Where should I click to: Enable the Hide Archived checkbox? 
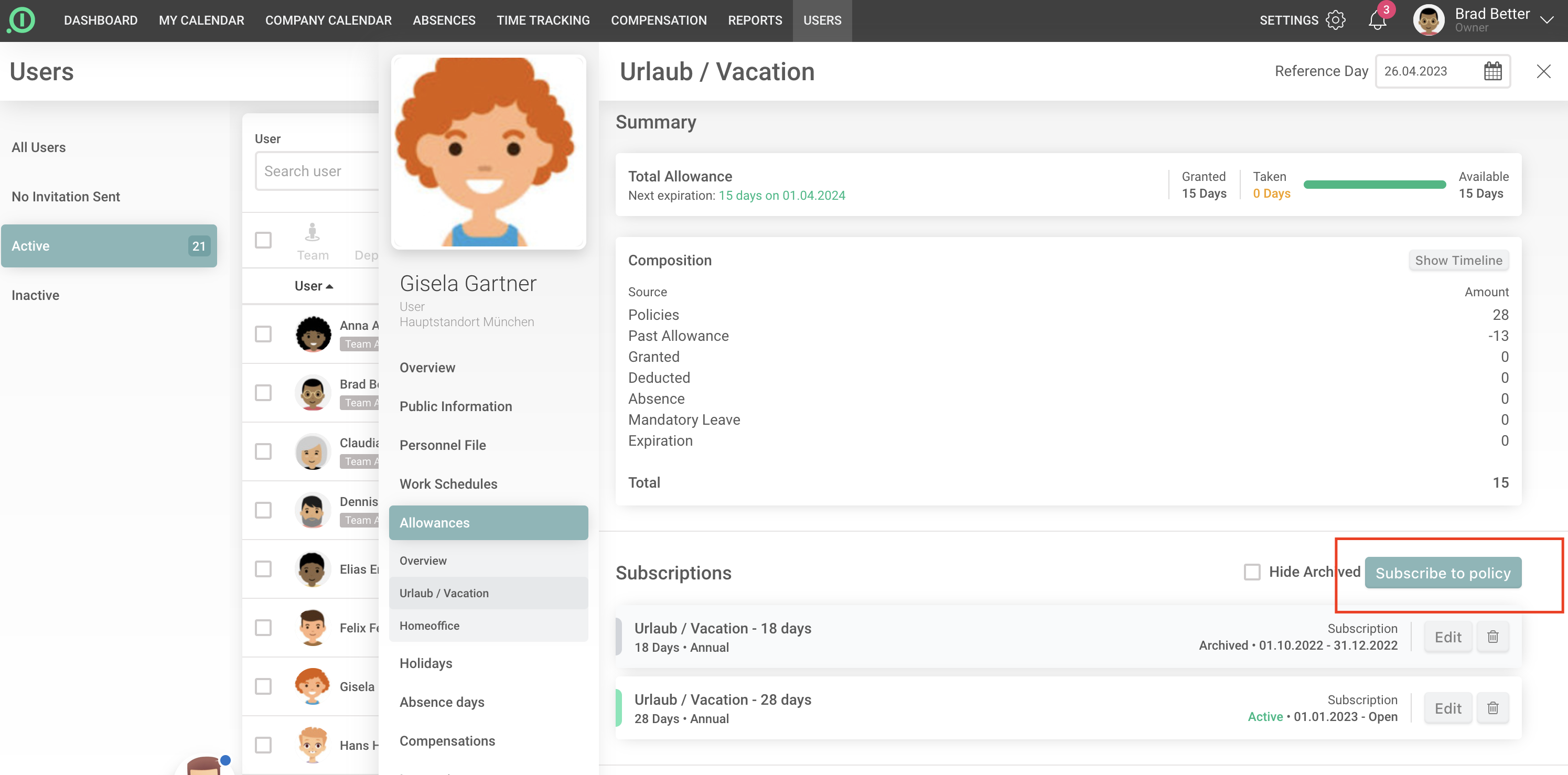[1252, 572]
